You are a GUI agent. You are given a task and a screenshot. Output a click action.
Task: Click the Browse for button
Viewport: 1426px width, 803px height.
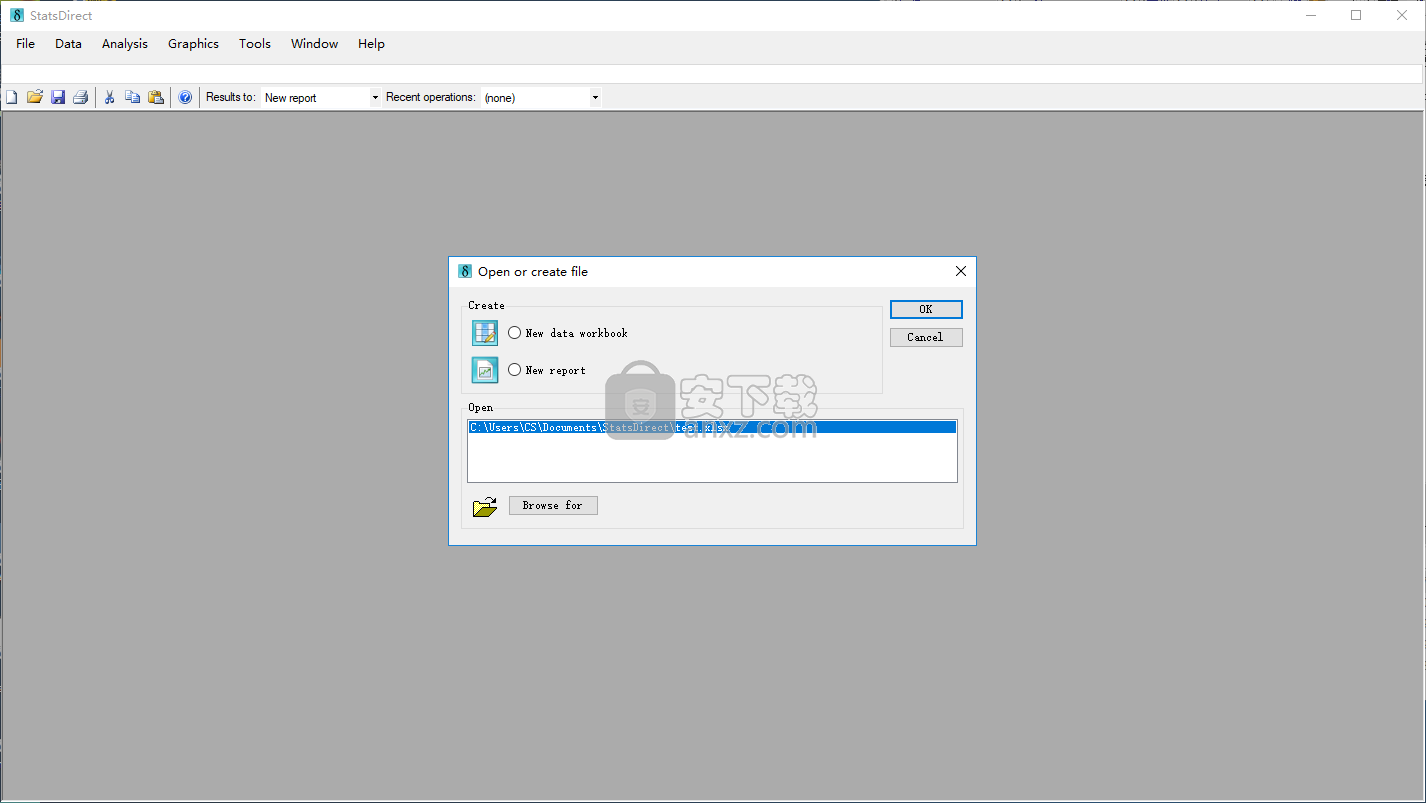(x=553, y=505)
